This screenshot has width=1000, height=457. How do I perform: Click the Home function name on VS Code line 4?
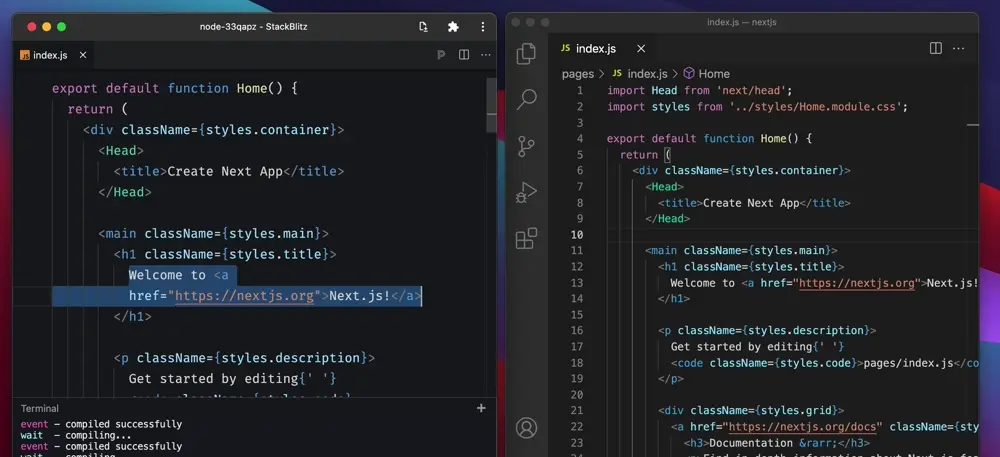click(x=773, y=138)
